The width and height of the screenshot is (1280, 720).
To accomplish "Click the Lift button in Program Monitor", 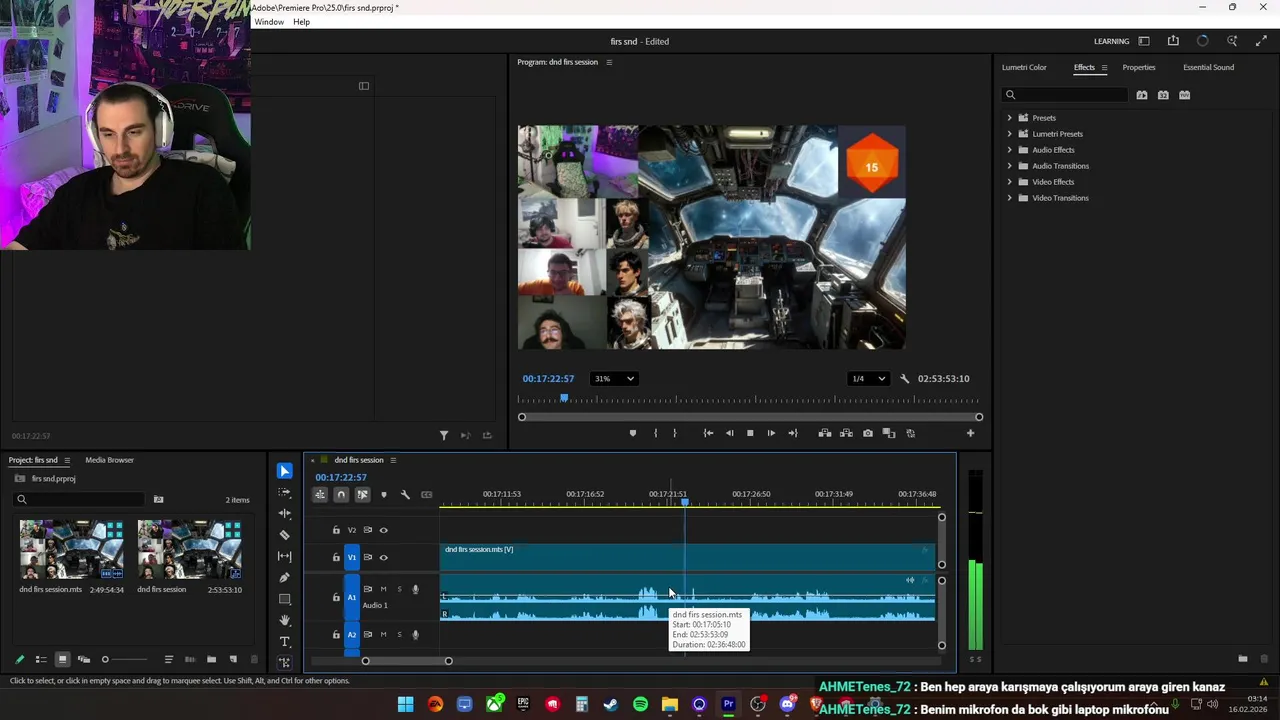I will (825, 433).
